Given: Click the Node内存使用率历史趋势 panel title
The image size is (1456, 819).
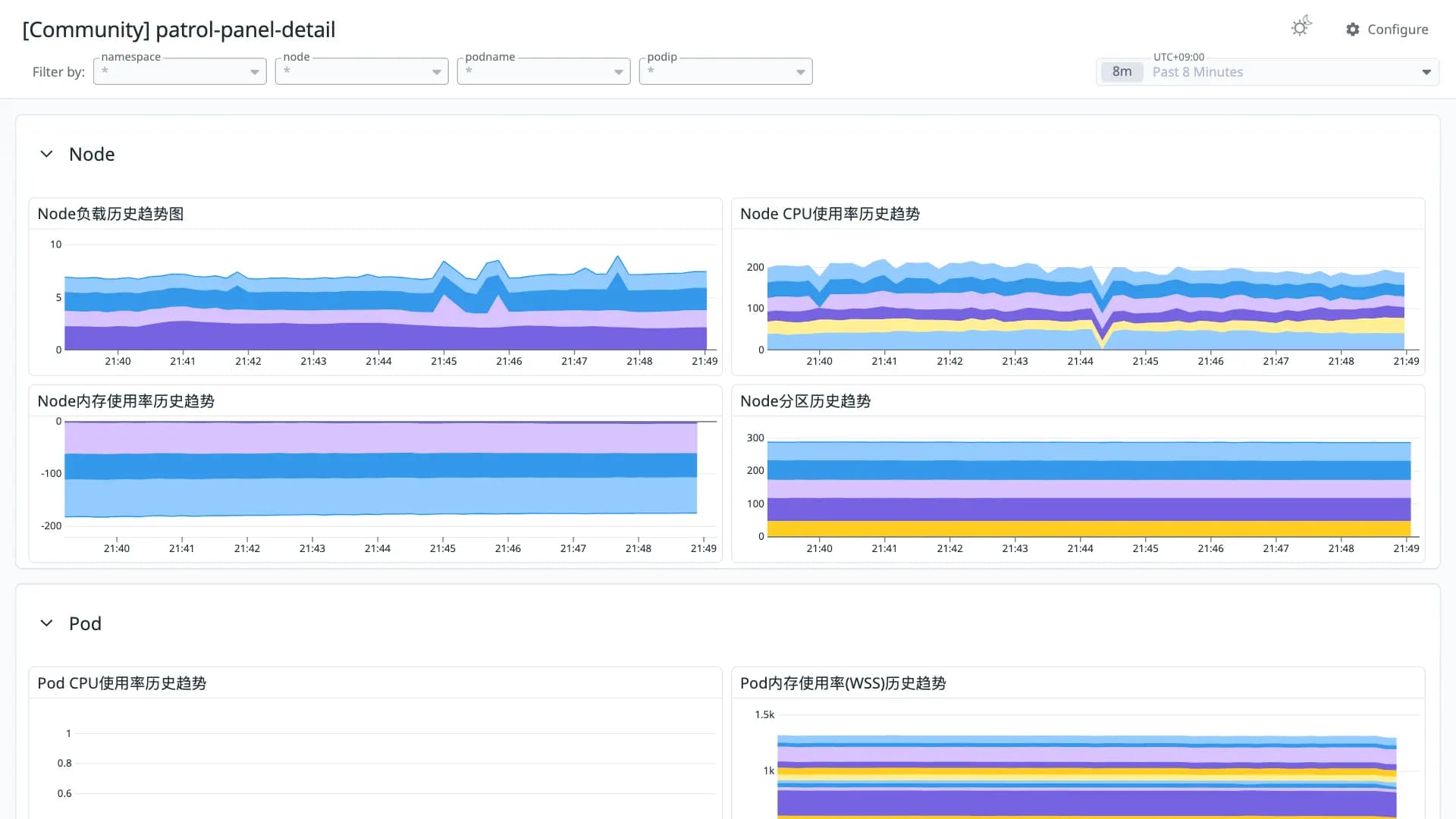Looking at the screenshot, I should click(126, 401).
